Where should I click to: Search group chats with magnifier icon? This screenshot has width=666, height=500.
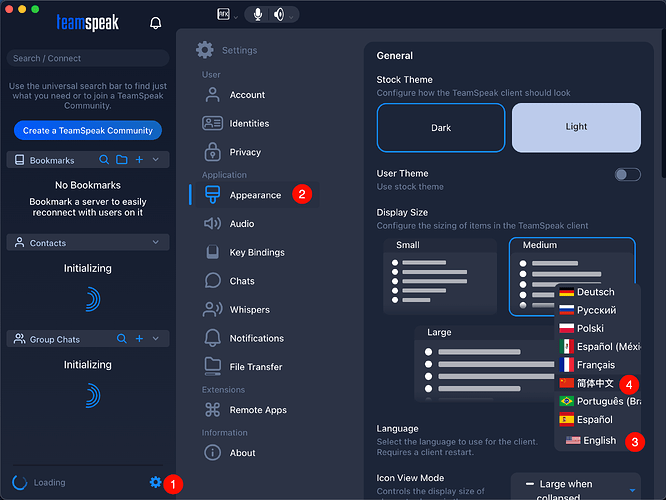121,339
